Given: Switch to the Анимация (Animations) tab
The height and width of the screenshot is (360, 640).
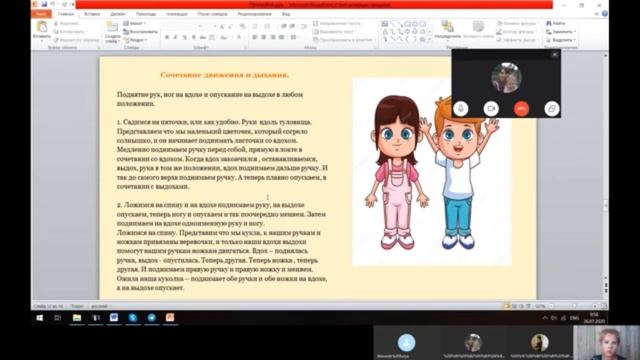Looking at the screenshot, I should click(177, 14).
